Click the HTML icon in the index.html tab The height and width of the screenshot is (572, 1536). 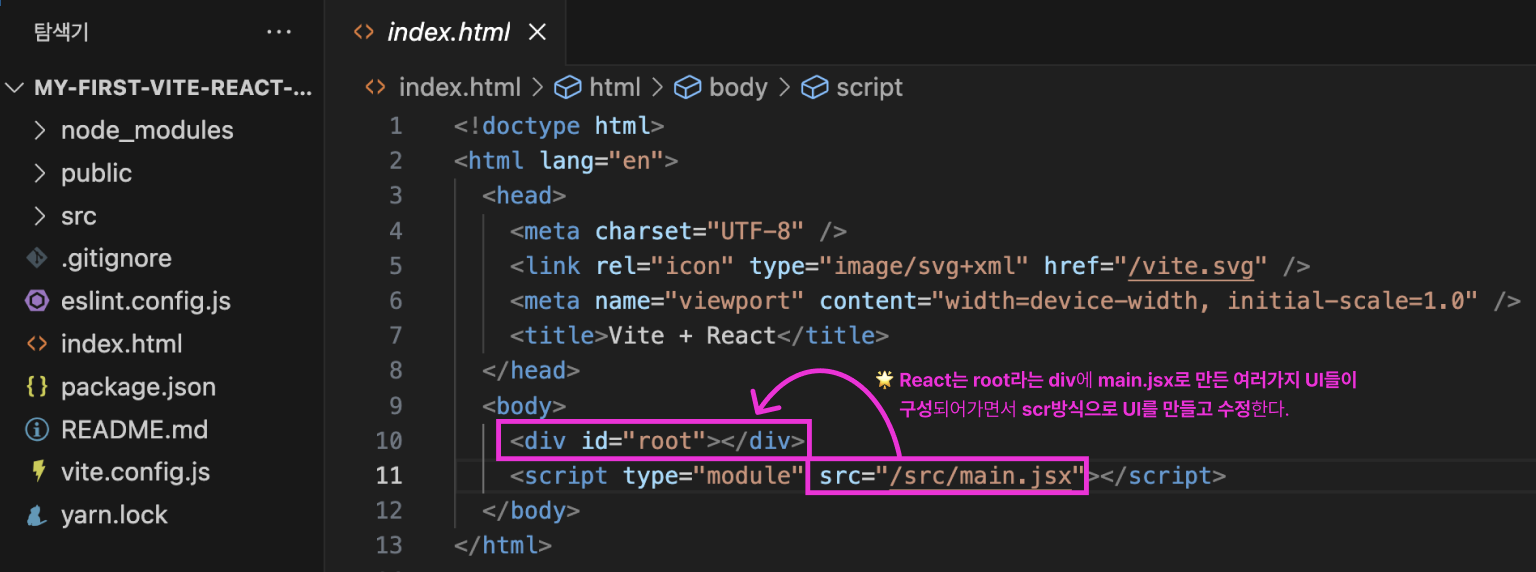(364, 33)
